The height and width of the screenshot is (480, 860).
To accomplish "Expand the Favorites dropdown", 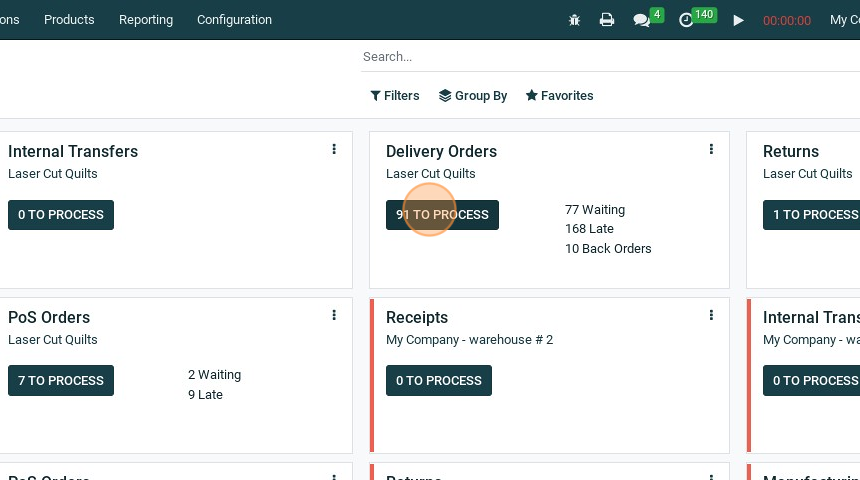I will click(x=560, y=96).
